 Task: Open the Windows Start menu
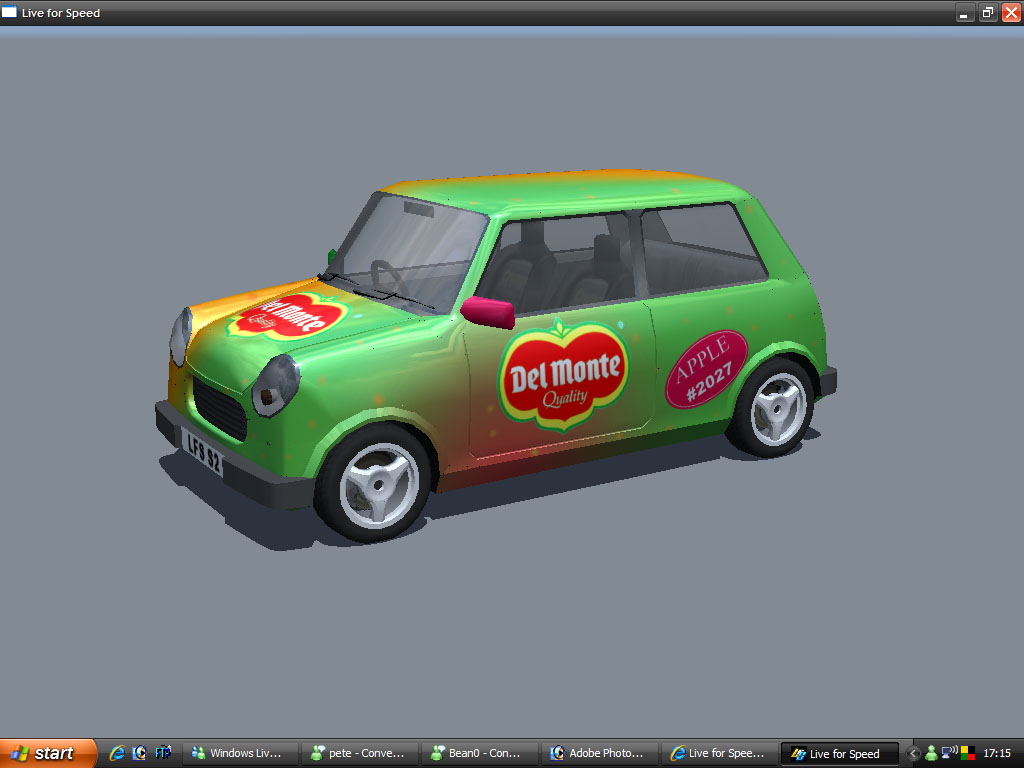point(47,753)
